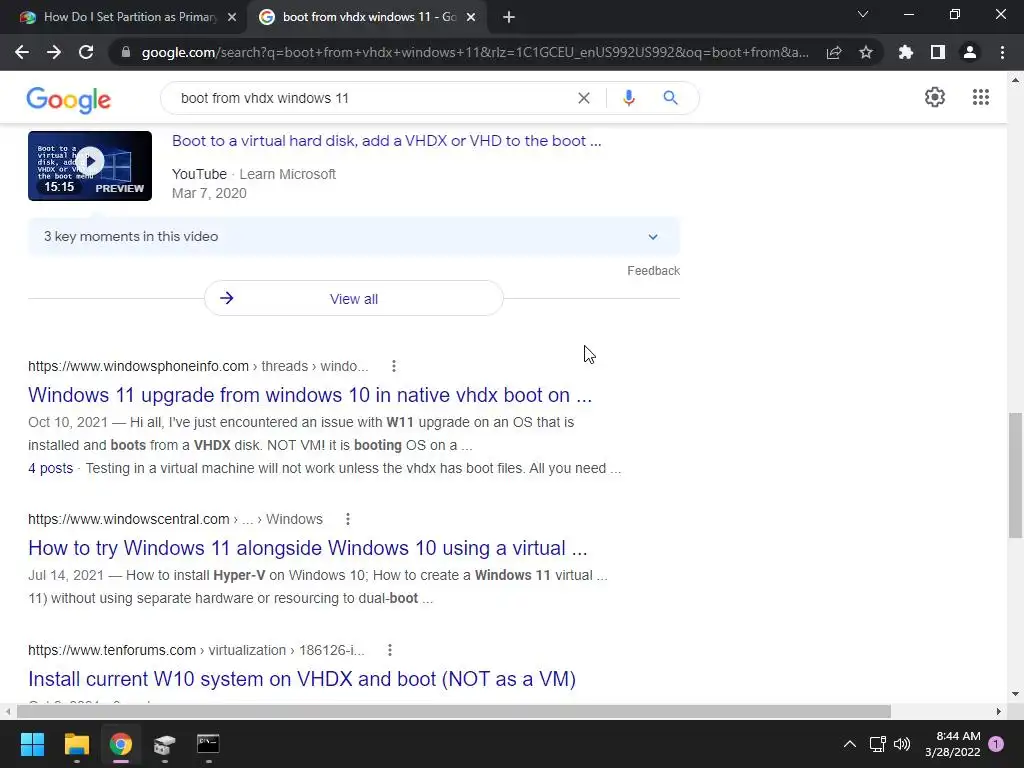
Task: Open a new browser tab
Action: pyautogui.click(x=509, y=17)
